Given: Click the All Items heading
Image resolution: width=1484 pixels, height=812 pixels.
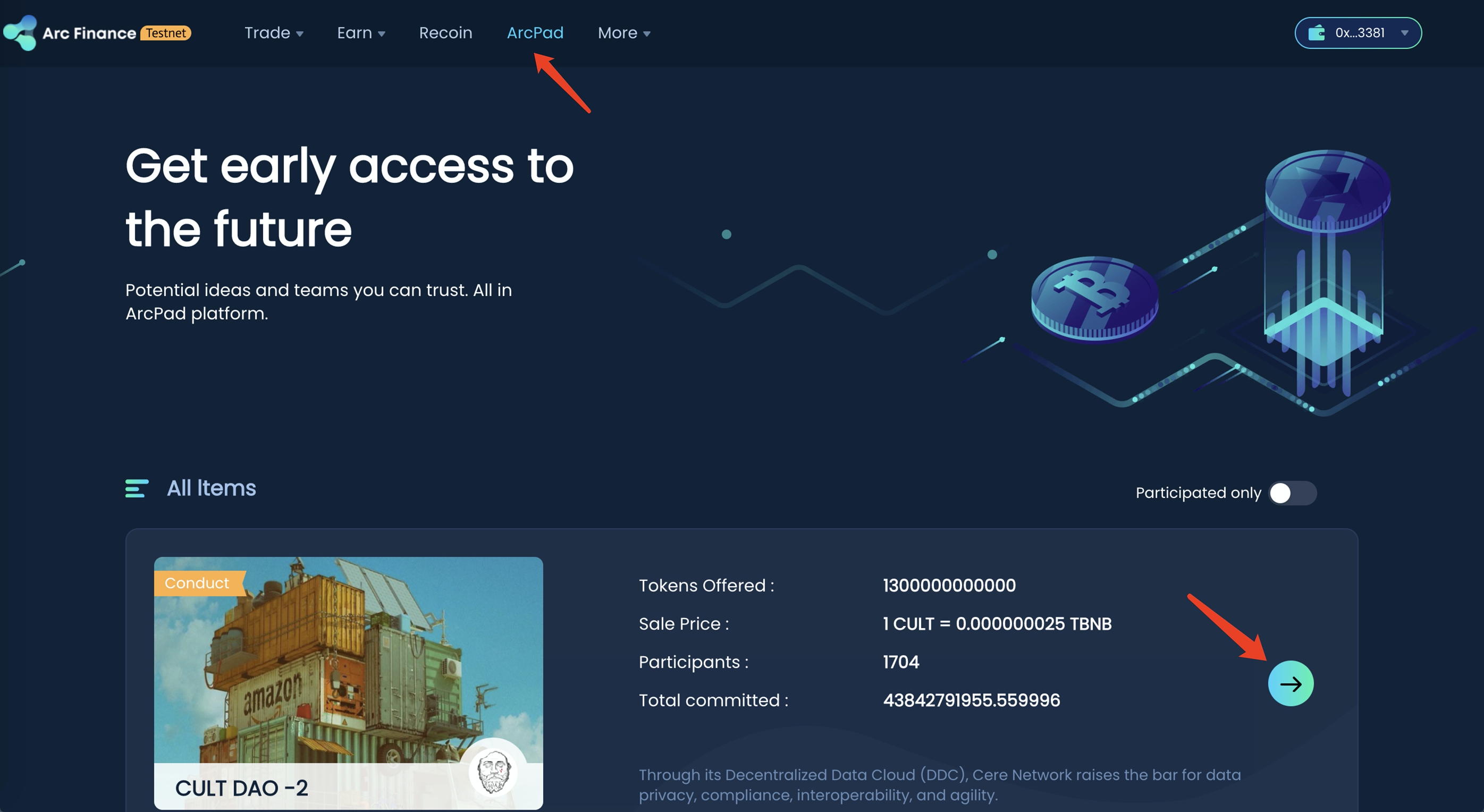Looking at the screenshot, I should pyautogui.click(x=212, y=488).
